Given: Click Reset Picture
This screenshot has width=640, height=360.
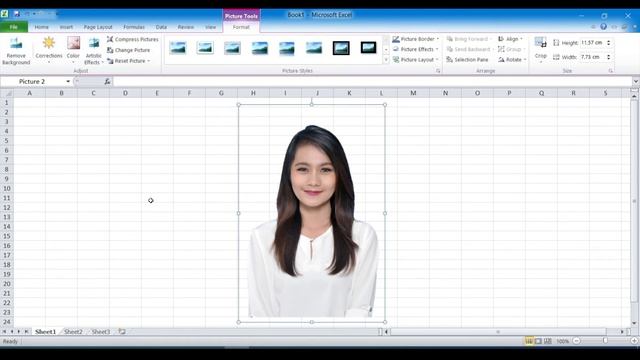Looking at the screenshot, I should pyautogui.click(x=126, y=61).
